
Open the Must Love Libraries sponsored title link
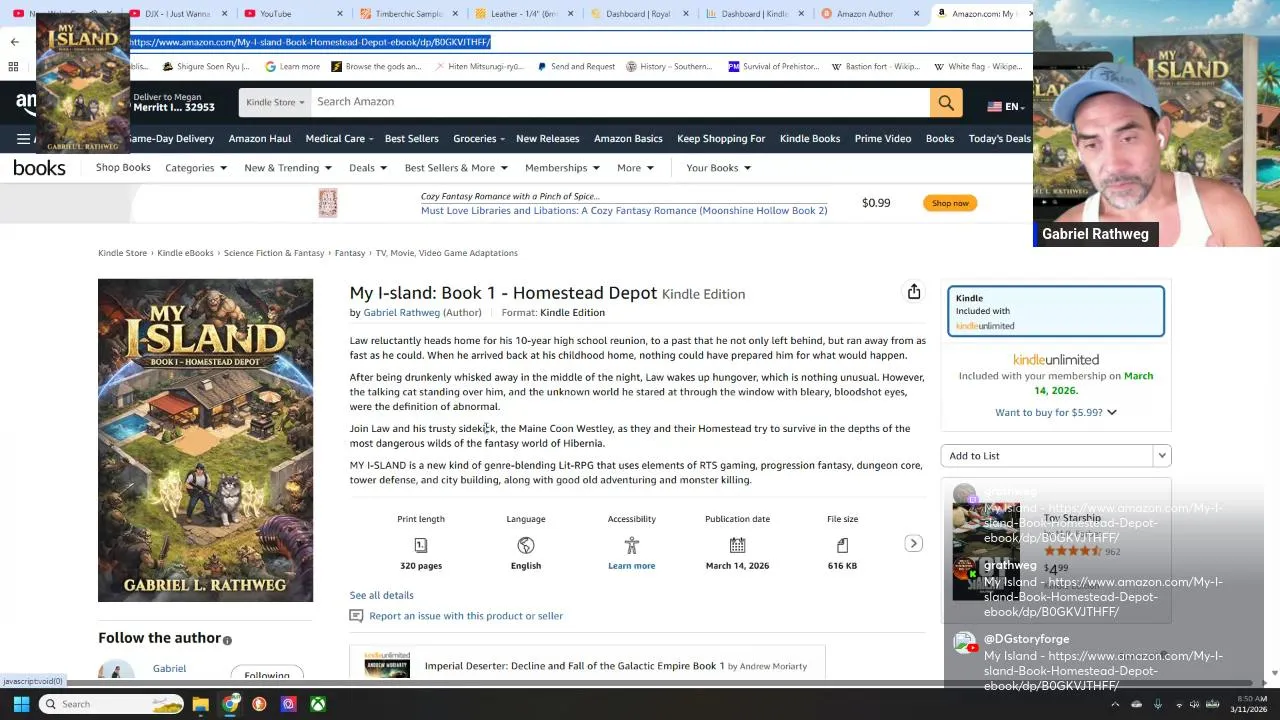tap(624, 211)
